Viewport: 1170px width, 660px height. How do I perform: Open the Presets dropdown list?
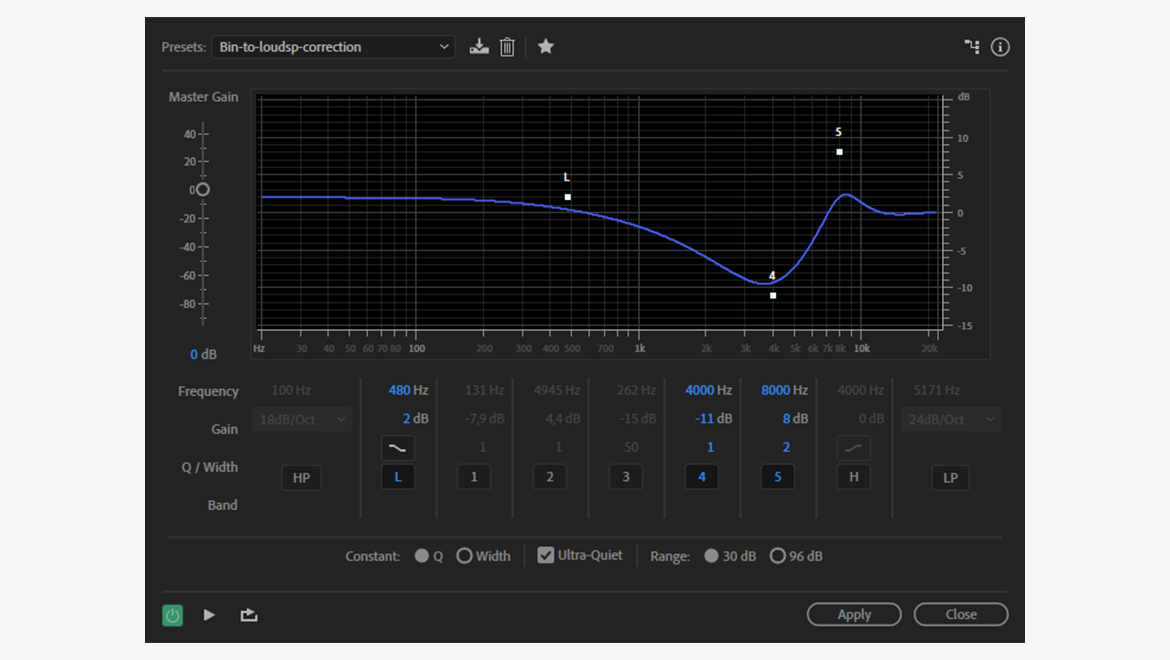[x=333, y=47]
